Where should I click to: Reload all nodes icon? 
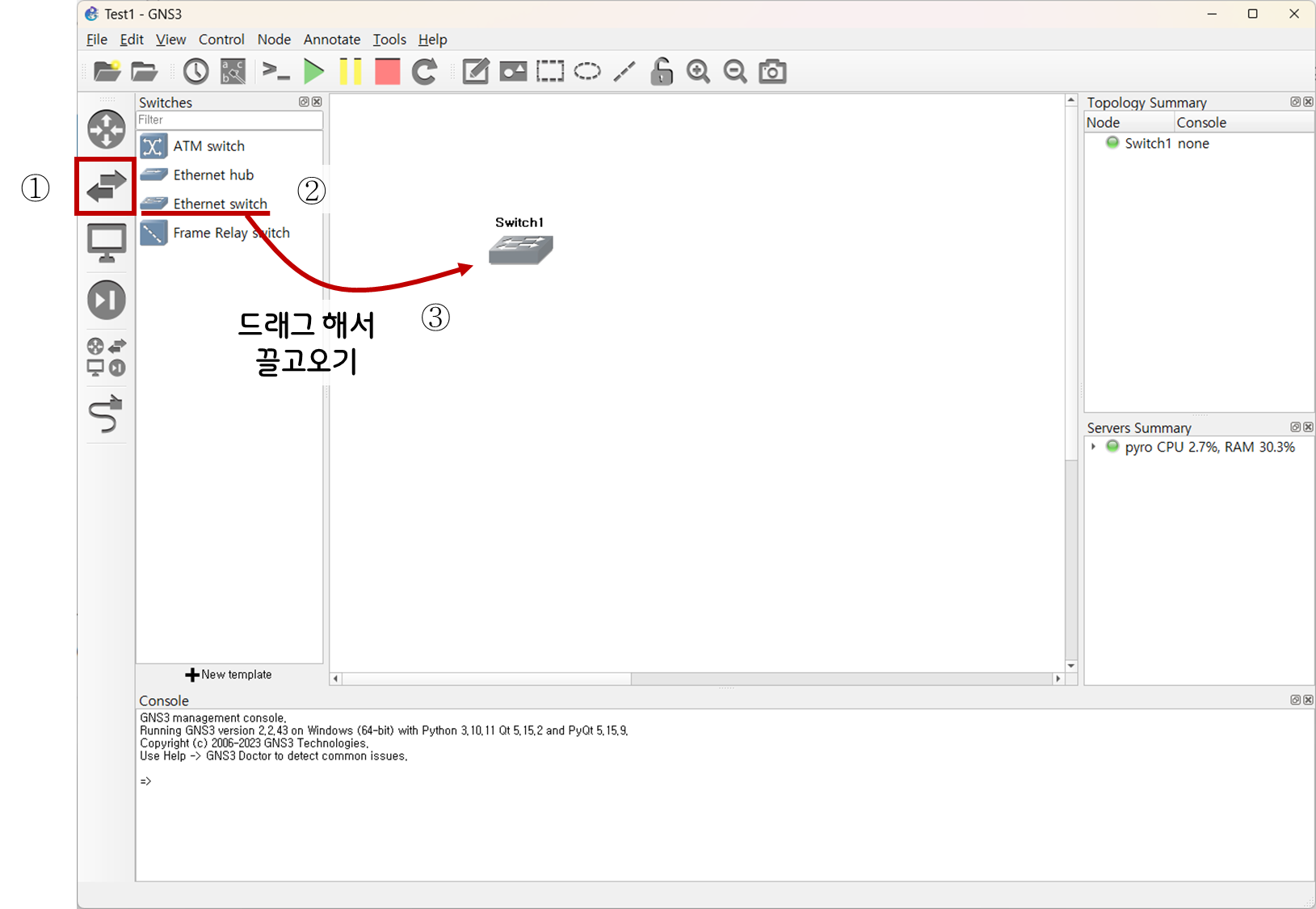tap(424, 71)
